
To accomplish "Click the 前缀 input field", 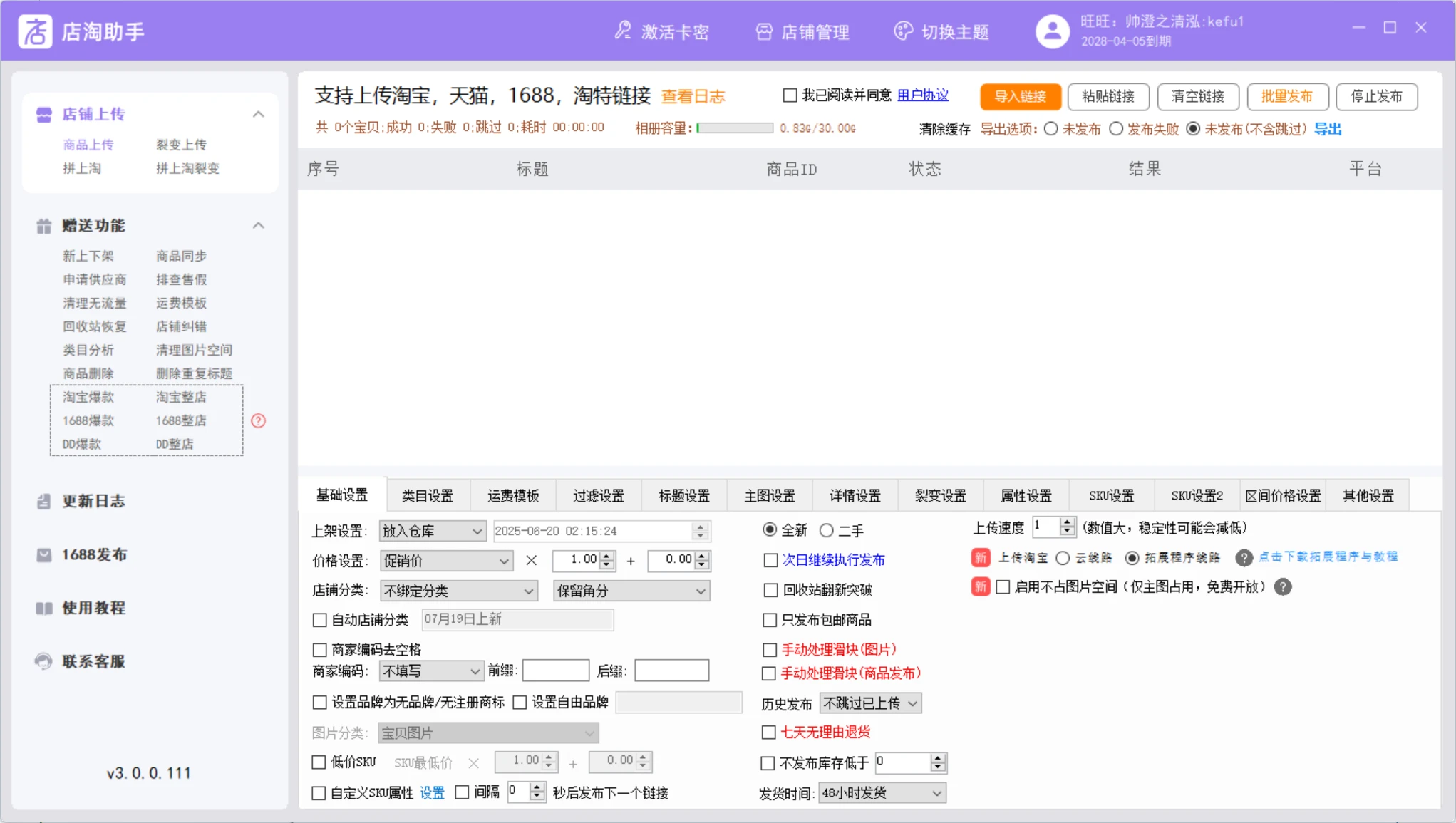I will tap(556, 671).
